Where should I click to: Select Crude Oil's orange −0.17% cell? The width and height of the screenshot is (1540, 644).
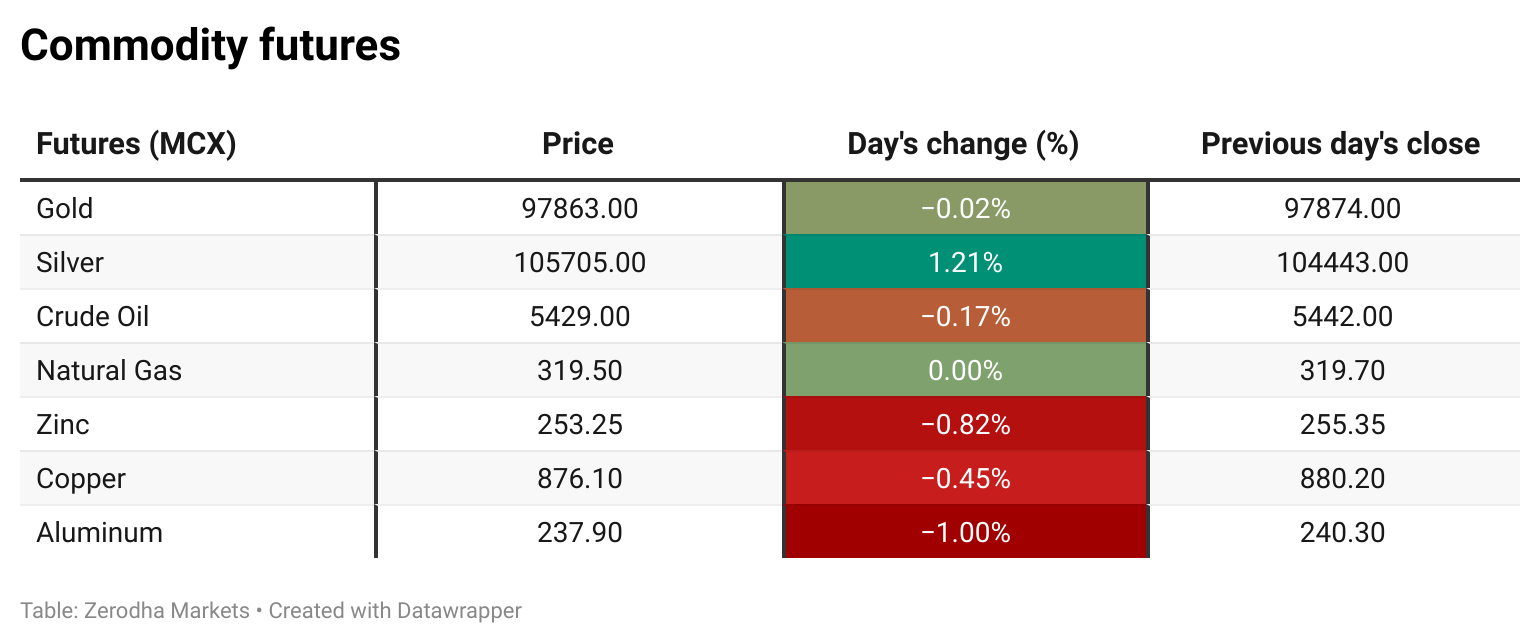965,316
